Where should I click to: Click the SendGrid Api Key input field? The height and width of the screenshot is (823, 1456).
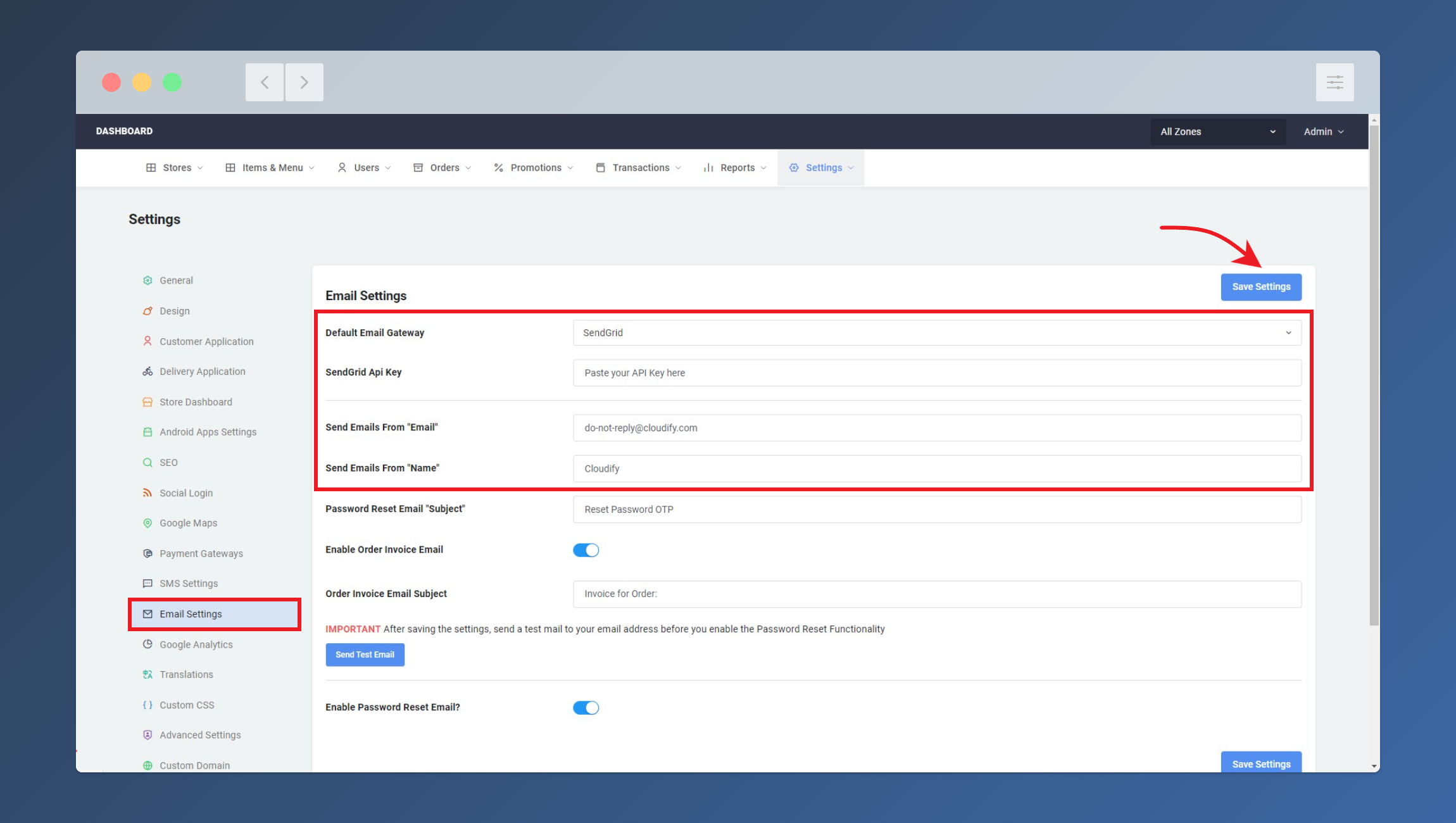pyautogui.click(x=937, y=373)
